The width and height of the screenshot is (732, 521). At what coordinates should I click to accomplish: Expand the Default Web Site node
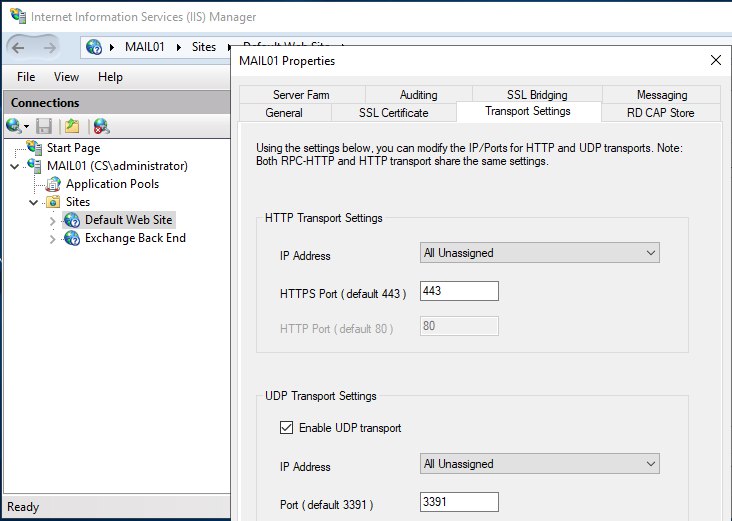tap(52, 221)
